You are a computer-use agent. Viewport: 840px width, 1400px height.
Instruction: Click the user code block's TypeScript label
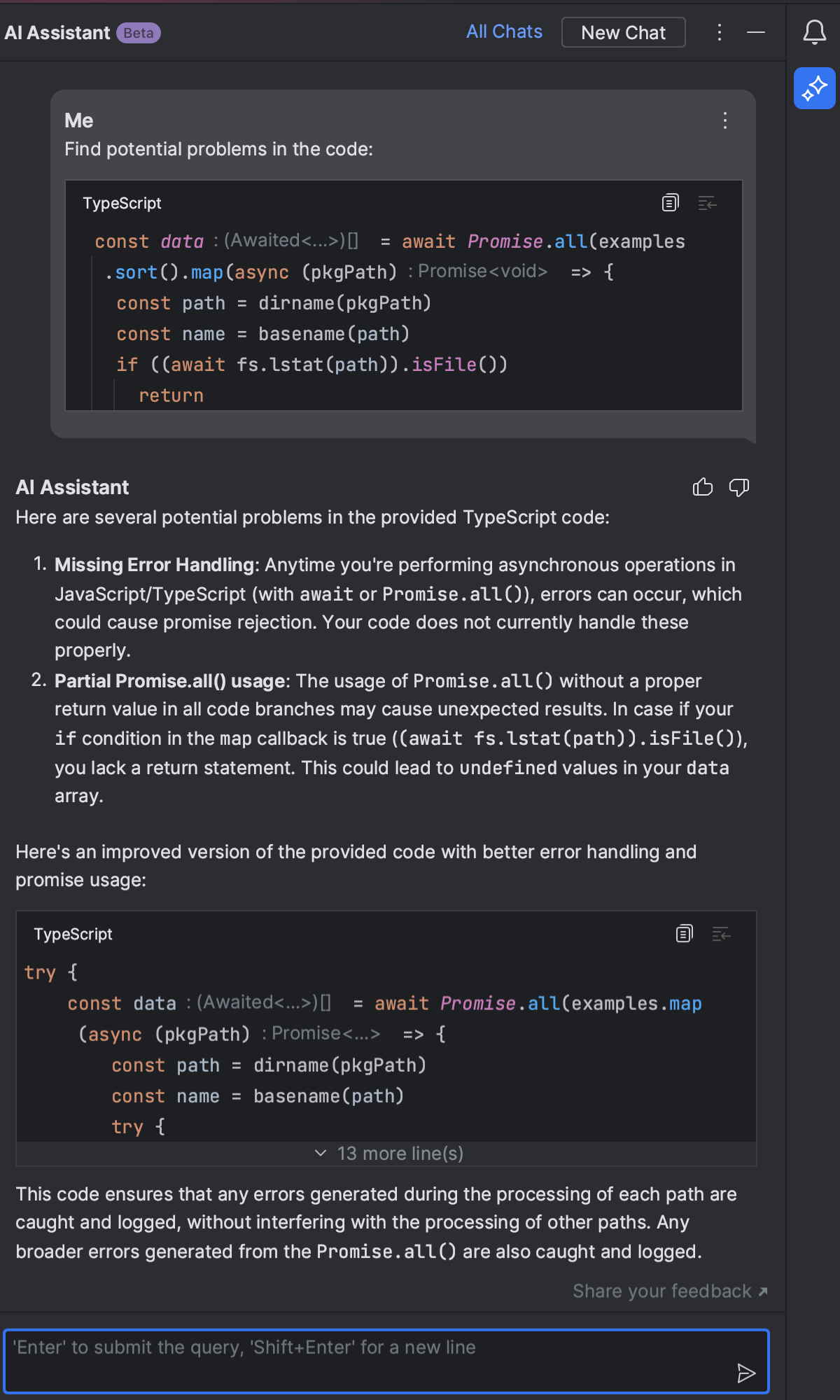(122, 203)
